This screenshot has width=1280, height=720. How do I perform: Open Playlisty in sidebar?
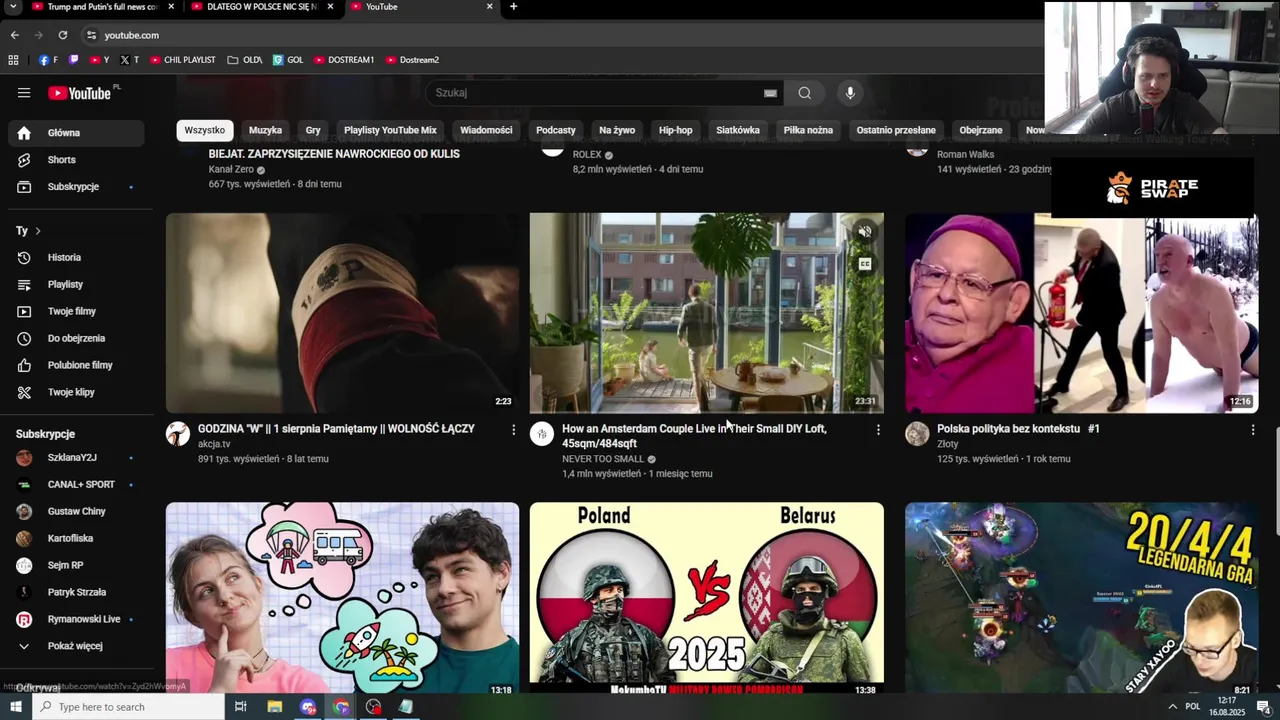76,285
